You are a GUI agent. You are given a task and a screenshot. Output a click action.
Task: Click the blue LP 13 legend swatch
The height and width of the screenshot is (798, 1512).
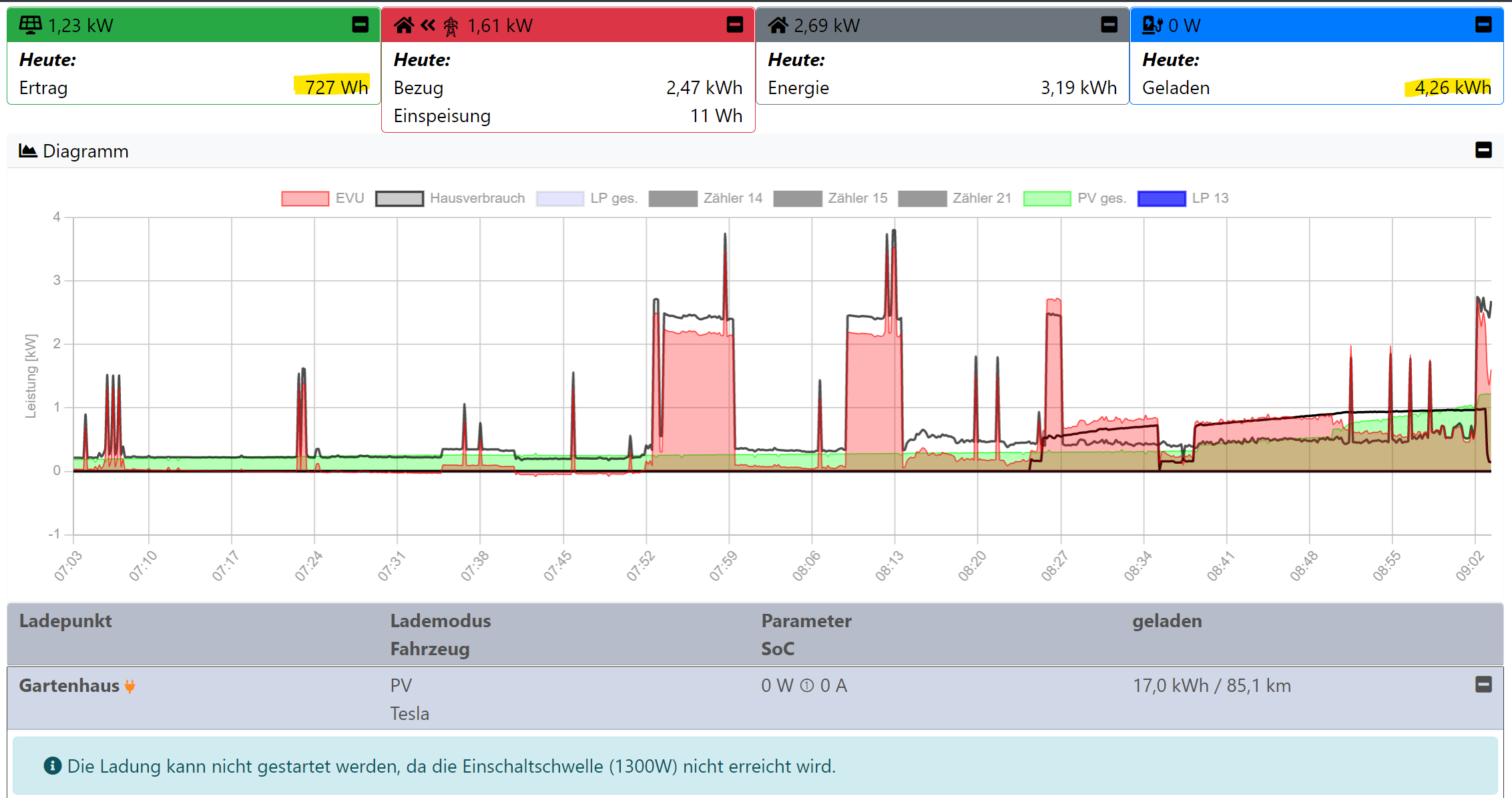click(1162, 198)
